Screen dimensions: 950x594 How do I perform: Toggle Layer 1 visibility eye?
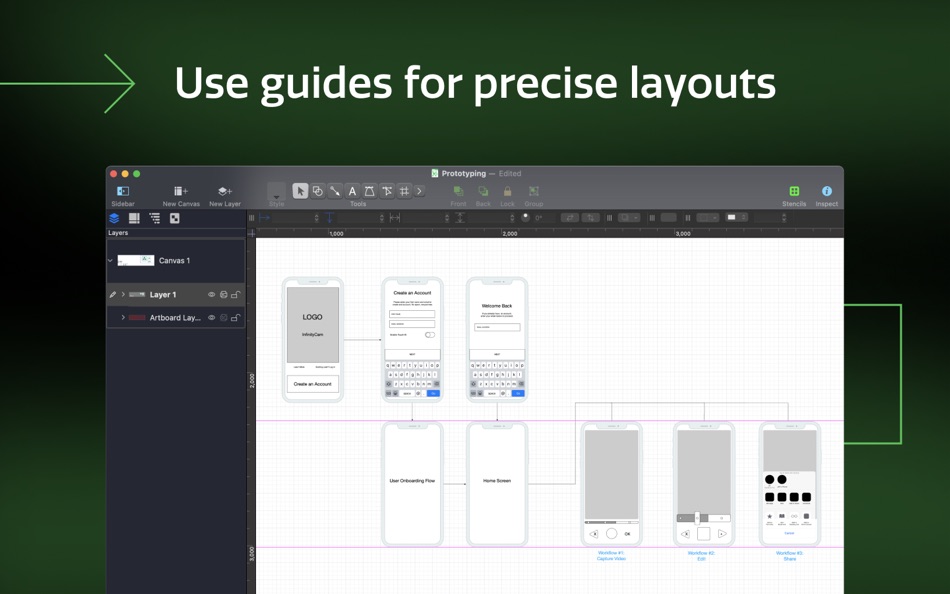(x=211, y=295)
